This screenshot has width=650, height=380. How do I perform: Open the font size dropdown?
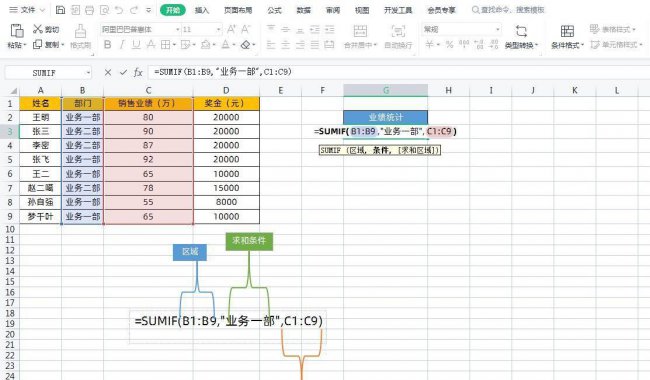218,29
